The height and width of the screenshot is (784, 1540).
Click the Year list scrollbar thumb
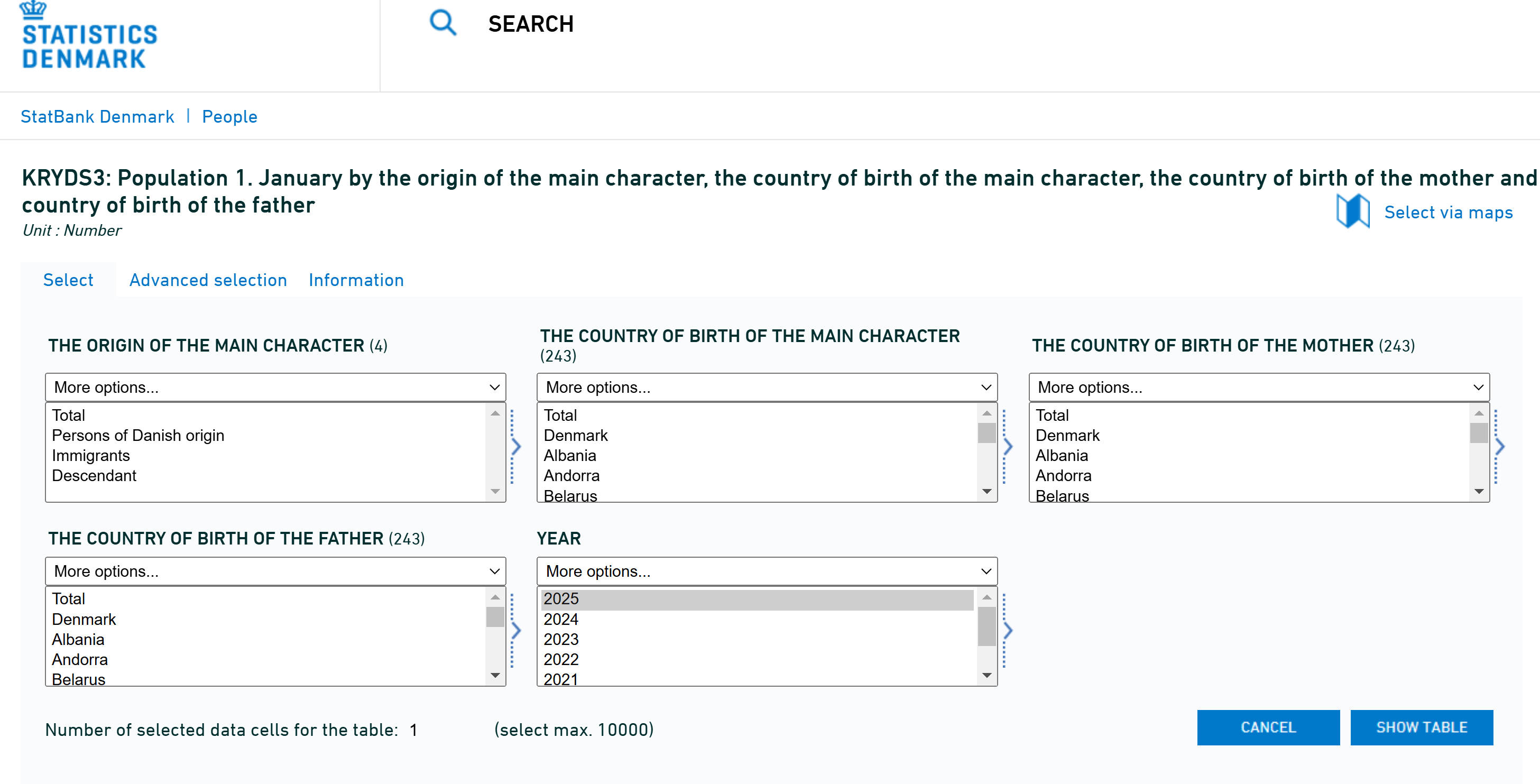[986, 625]
